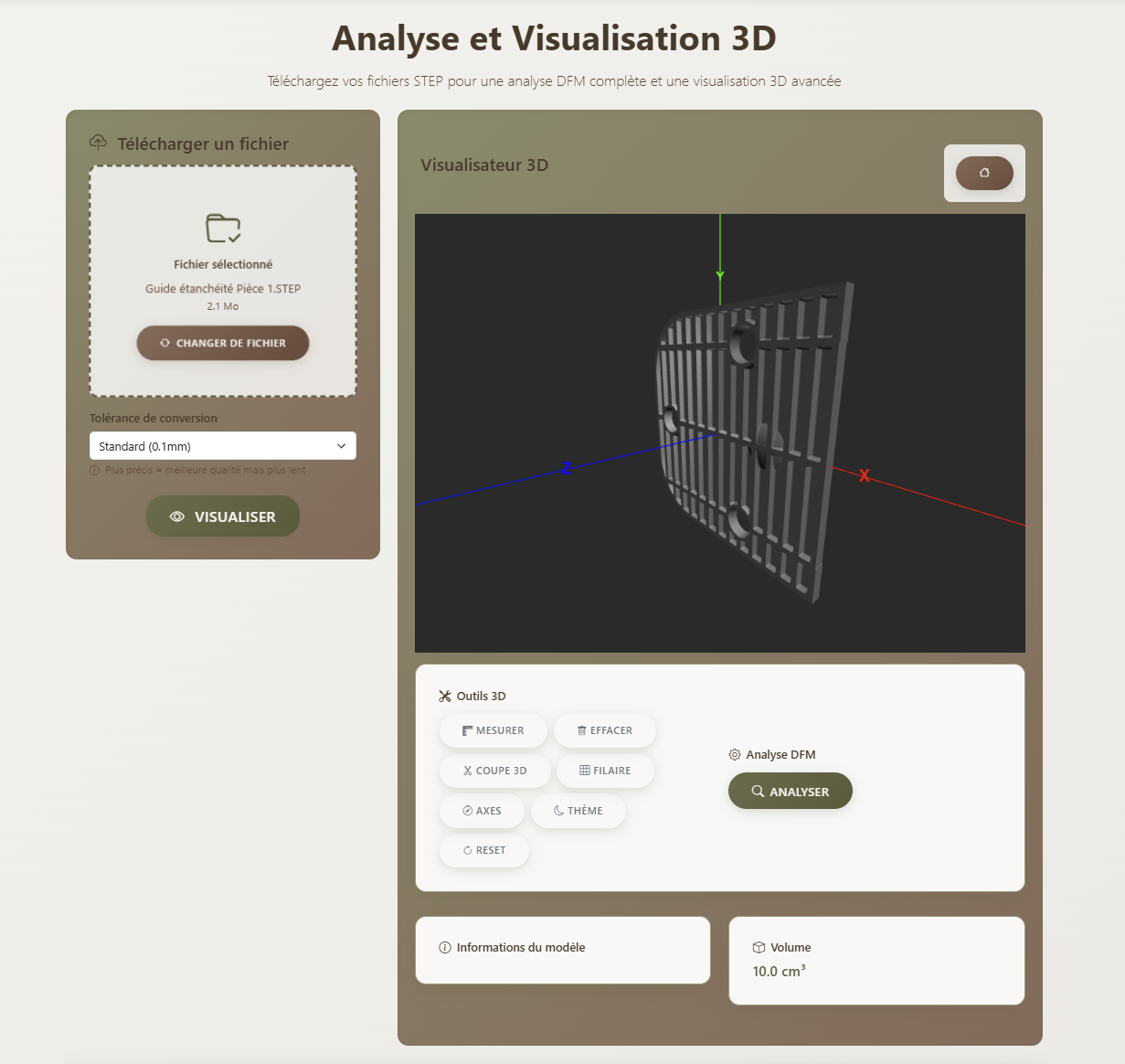Toggle Axes display
Image resolution: width=1125 pixels, height=1064 pixels.
pyautogui.click(x=483, y=811)
